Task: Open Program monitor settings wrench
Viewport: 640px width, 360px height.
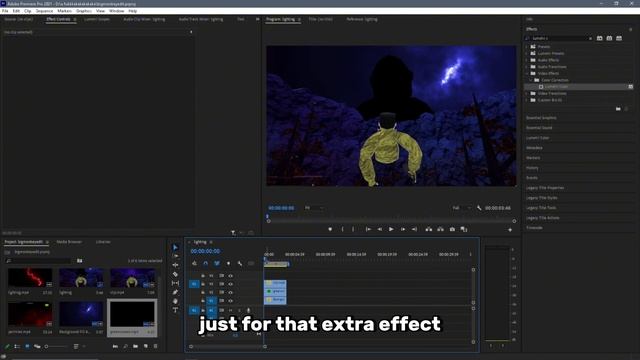Action: (479, 208)
